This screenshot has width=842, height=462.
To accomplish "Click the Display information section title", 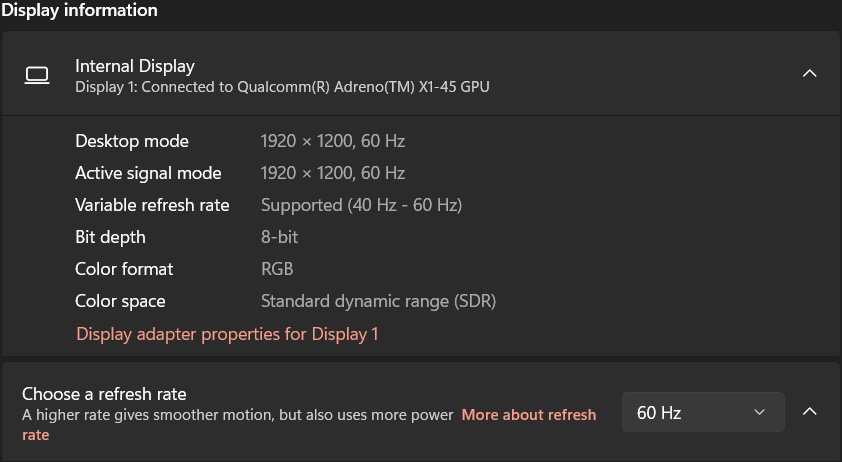I will point(79,10).
